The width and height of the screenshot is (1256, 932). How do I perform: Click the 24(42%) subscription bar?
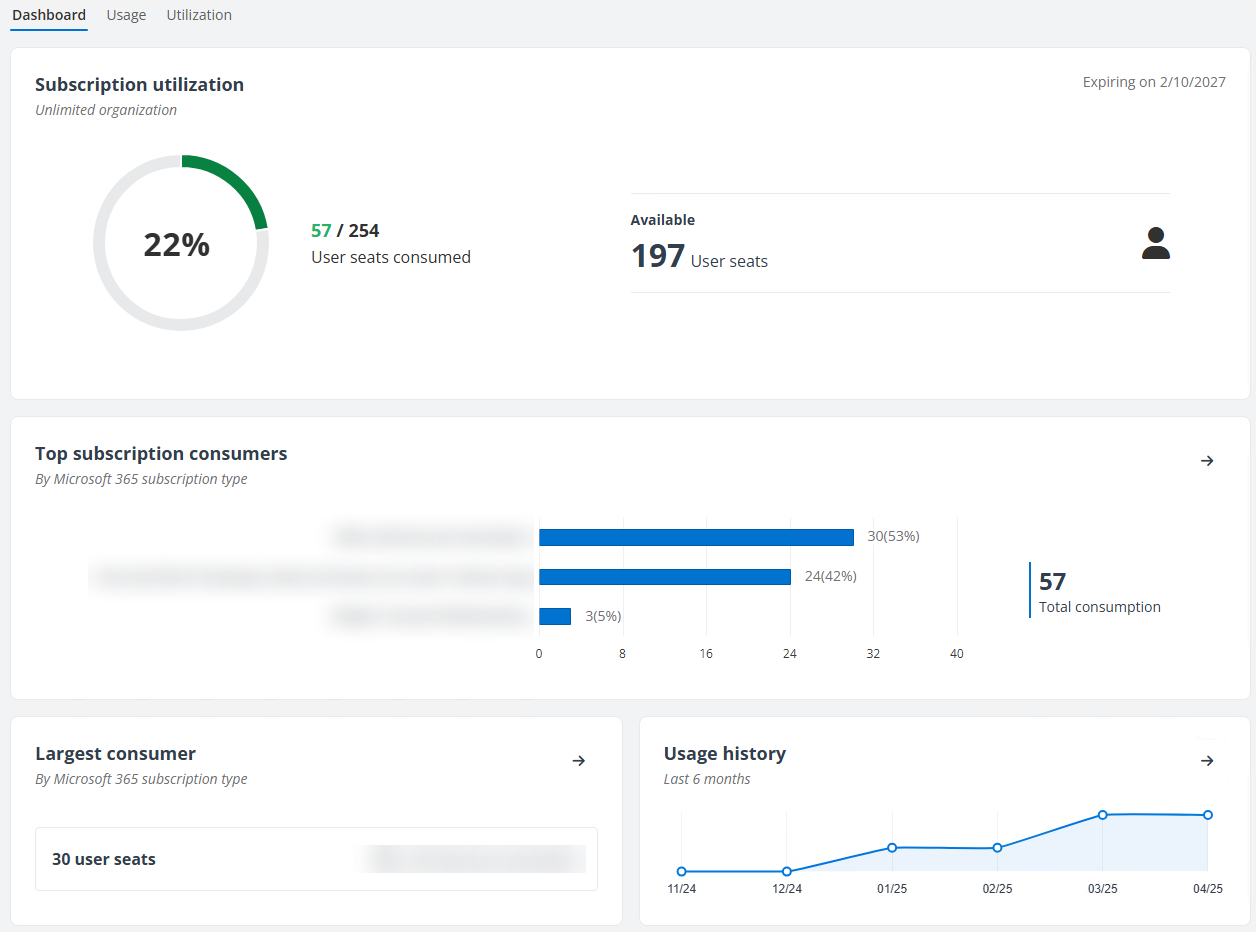tap(665, 576)
